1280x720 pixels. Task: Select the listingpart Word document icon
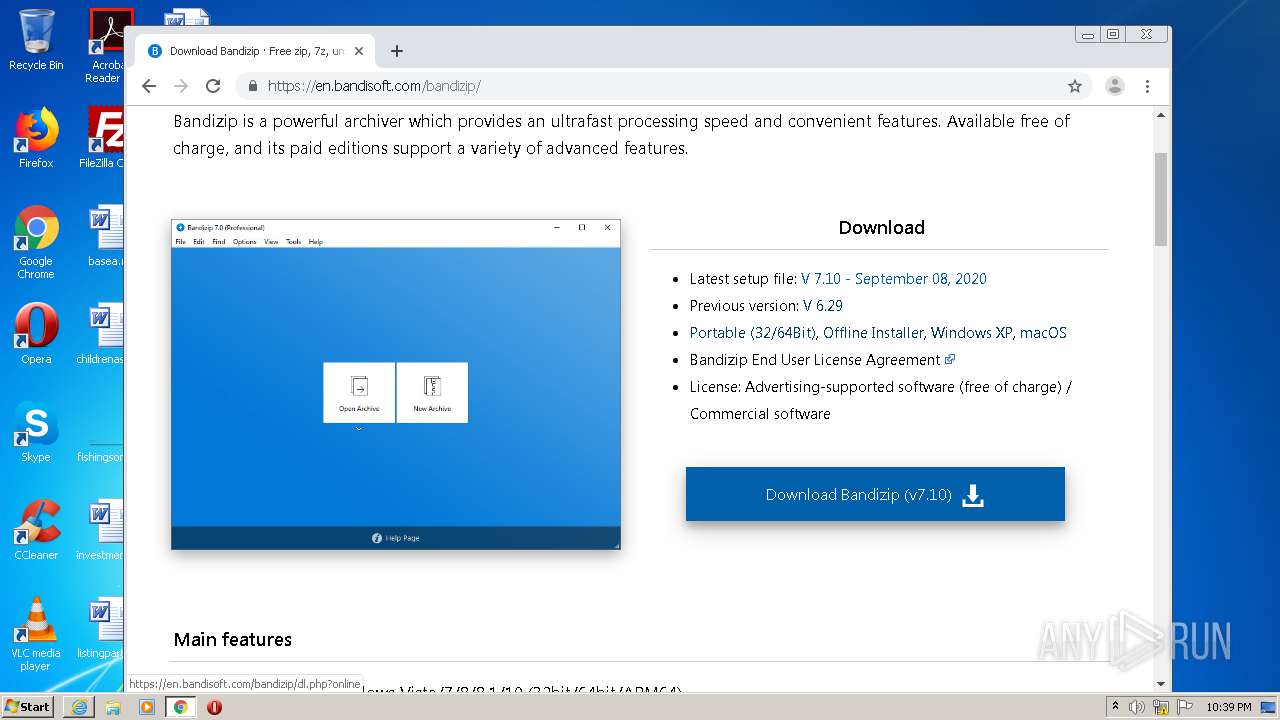pos(101,628)
